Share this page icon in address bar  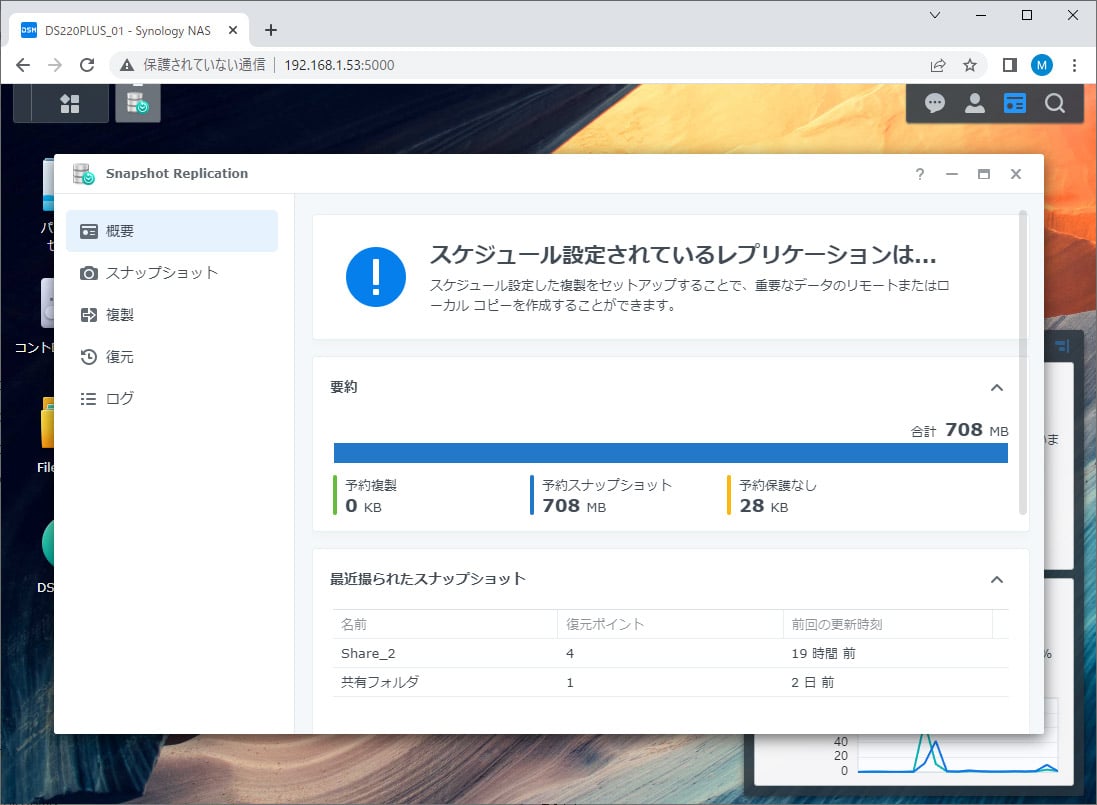pos(937,65)
